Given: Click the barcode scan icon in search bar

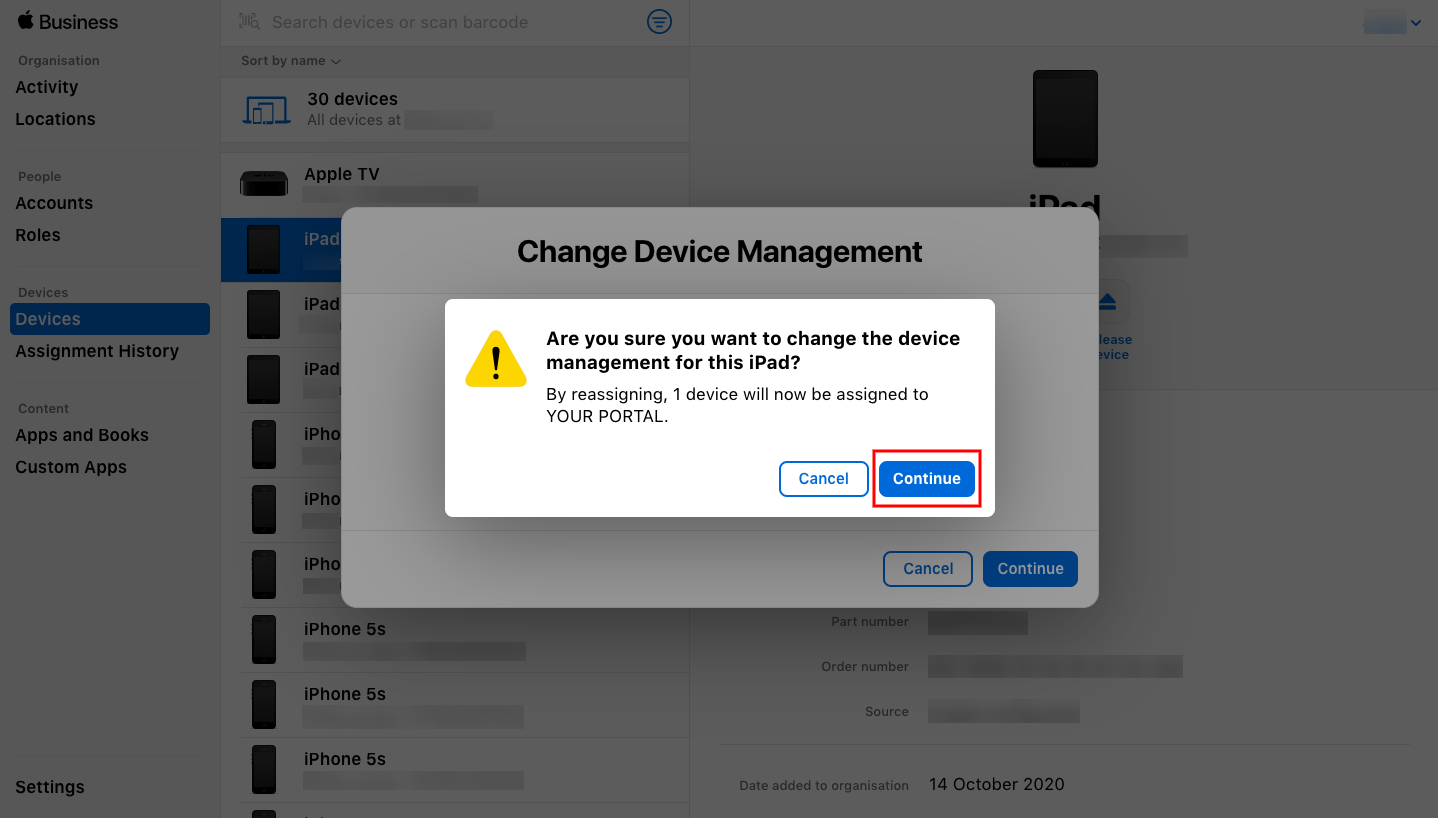Looking at the screenshot, I should coord(249,21).
